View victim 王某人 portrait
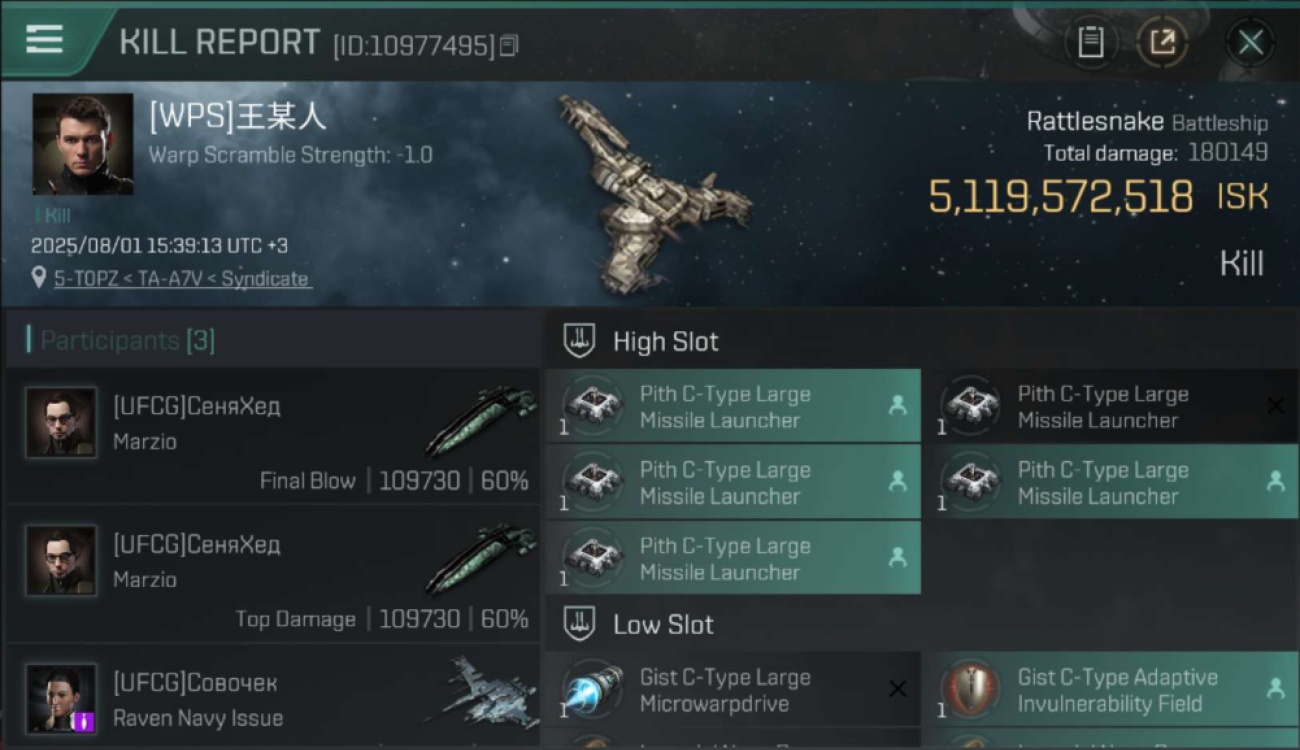This screenshot has height=750, width=1300. [83, 144]
